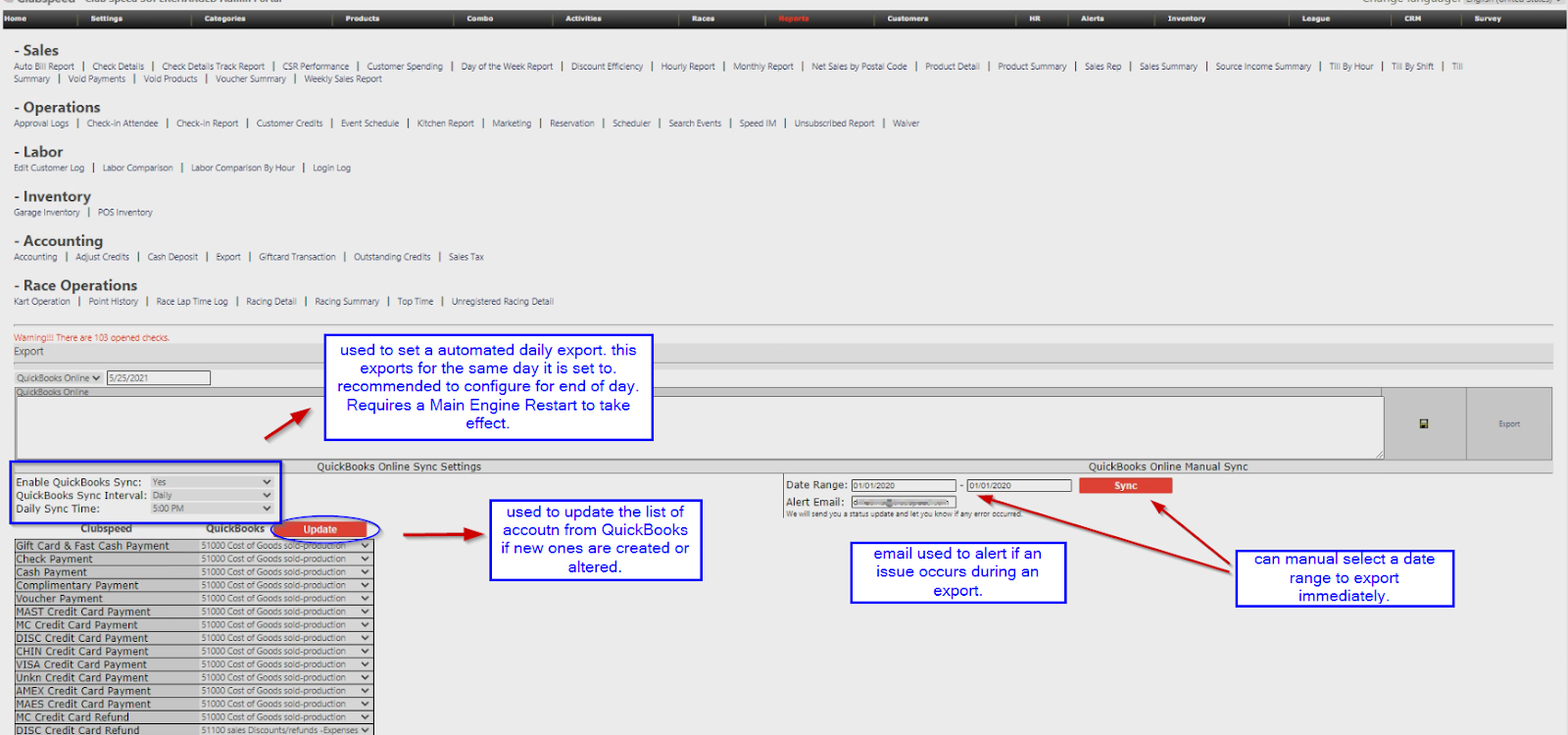The image size is (1568, 735).
Task: Open the QuickBooks Online export type dropdown
Action: click(x=59, y=378)
